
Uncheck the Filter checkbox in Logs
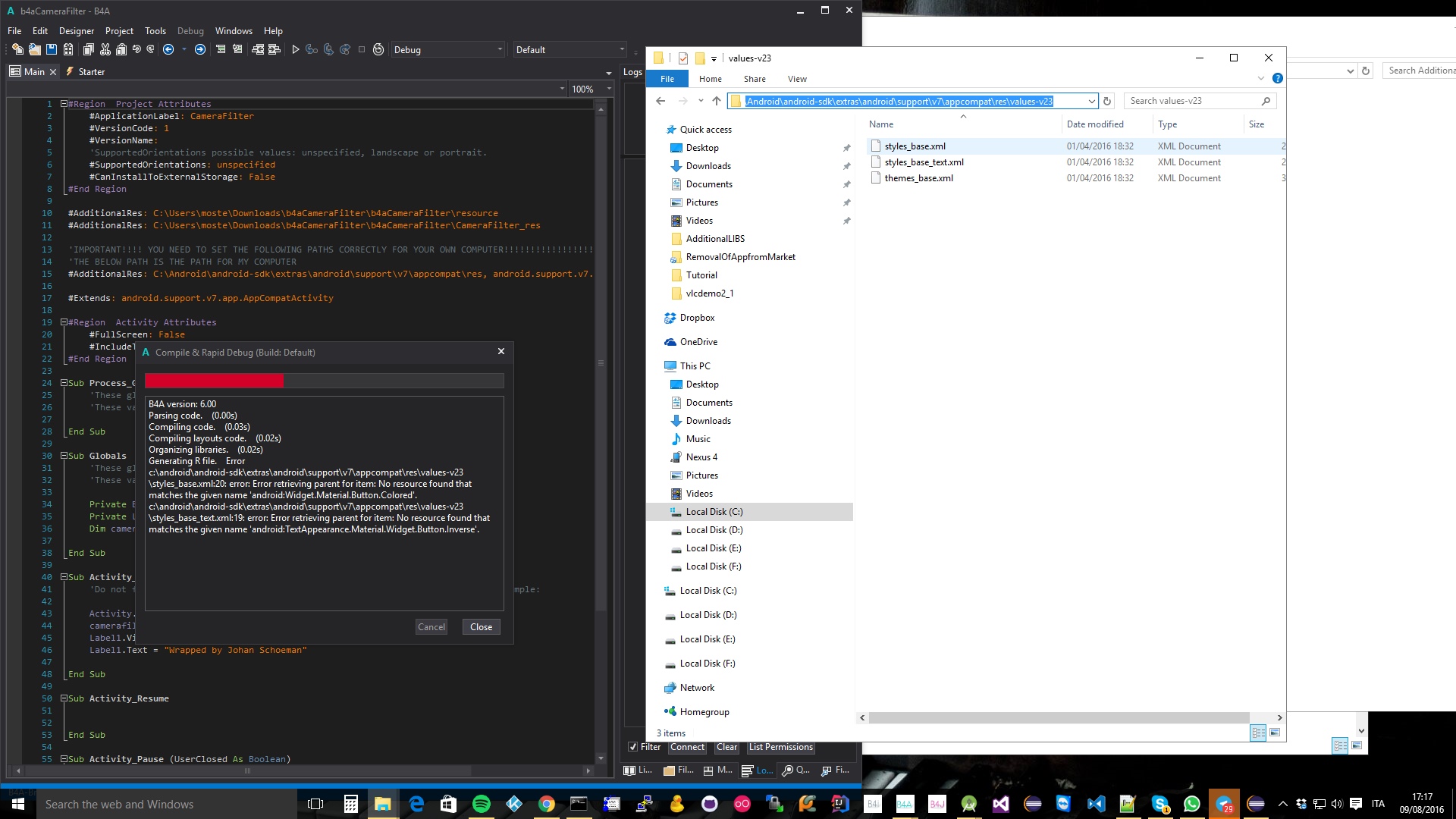(632, 747)
